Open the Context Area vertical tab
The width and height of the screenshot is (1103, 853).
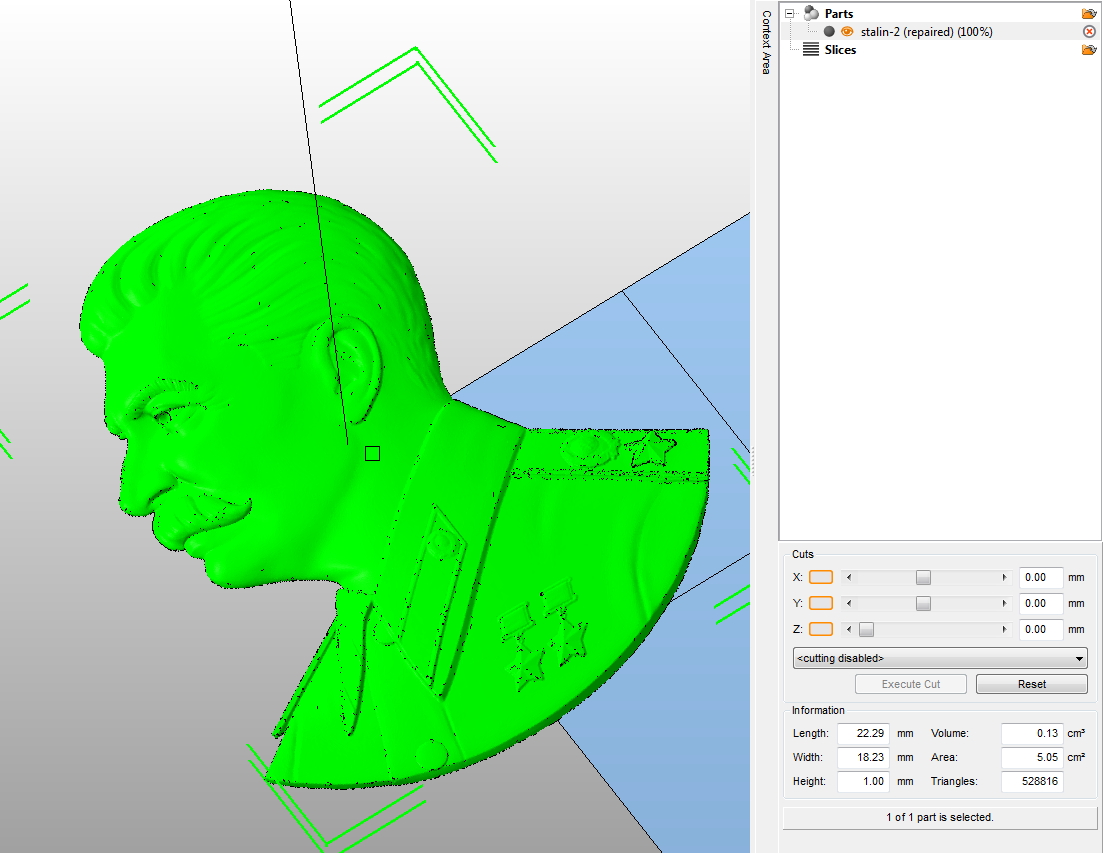point(766,42)
